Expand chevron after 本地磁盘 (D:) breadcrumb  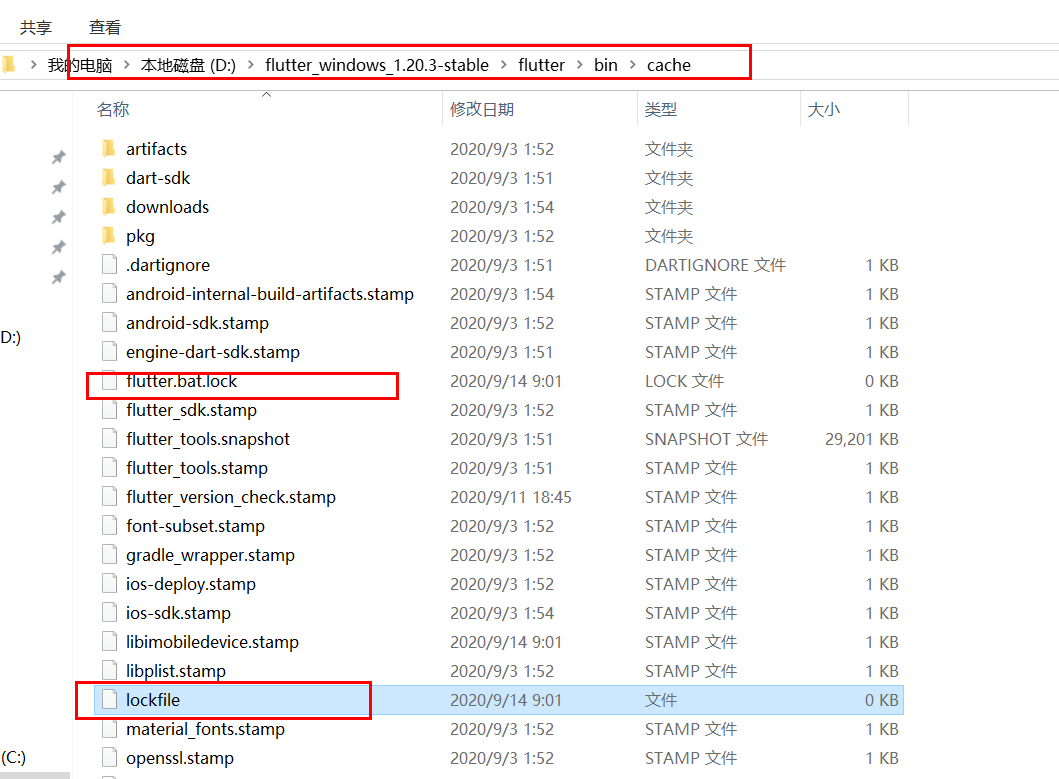[251, 65]
